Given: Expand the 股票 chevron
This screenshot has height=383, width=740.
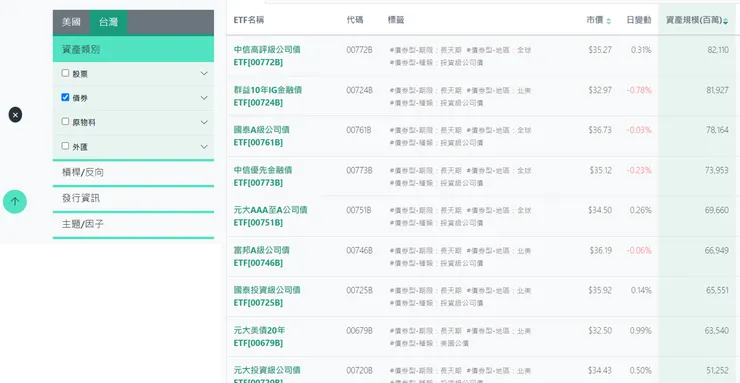Looking at the screenshot, I should (204, 73).
